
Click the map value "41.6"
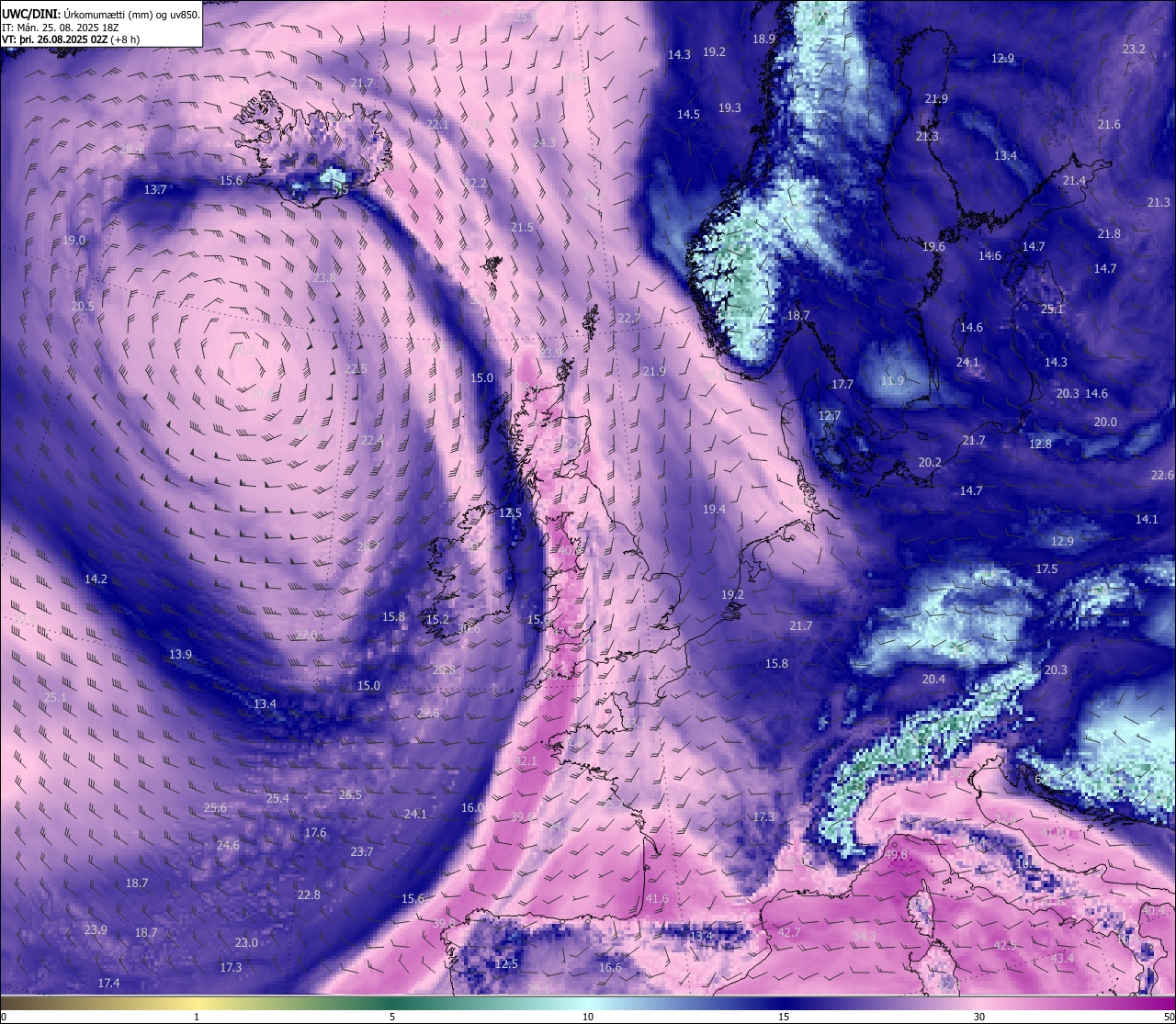tap(657, 898)
